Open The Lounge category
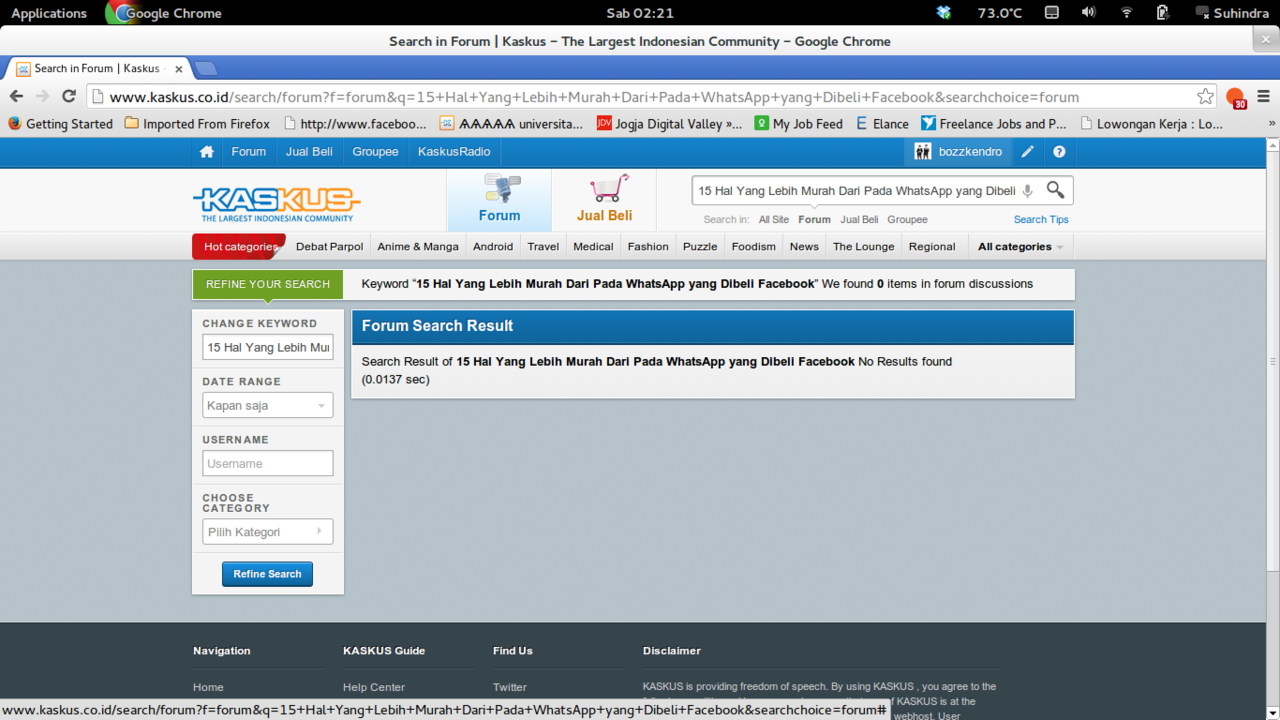Viewport: 1280px width, 720px height. [x=864, y=247]
